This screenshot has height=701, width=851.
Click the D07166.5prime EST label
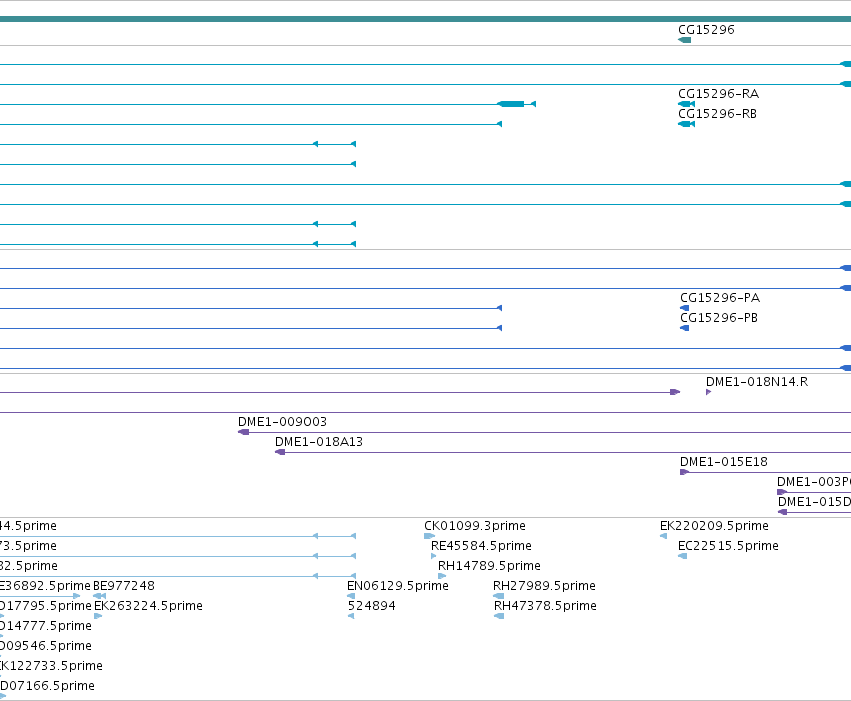pyautogui.click(x=47, y=686)
